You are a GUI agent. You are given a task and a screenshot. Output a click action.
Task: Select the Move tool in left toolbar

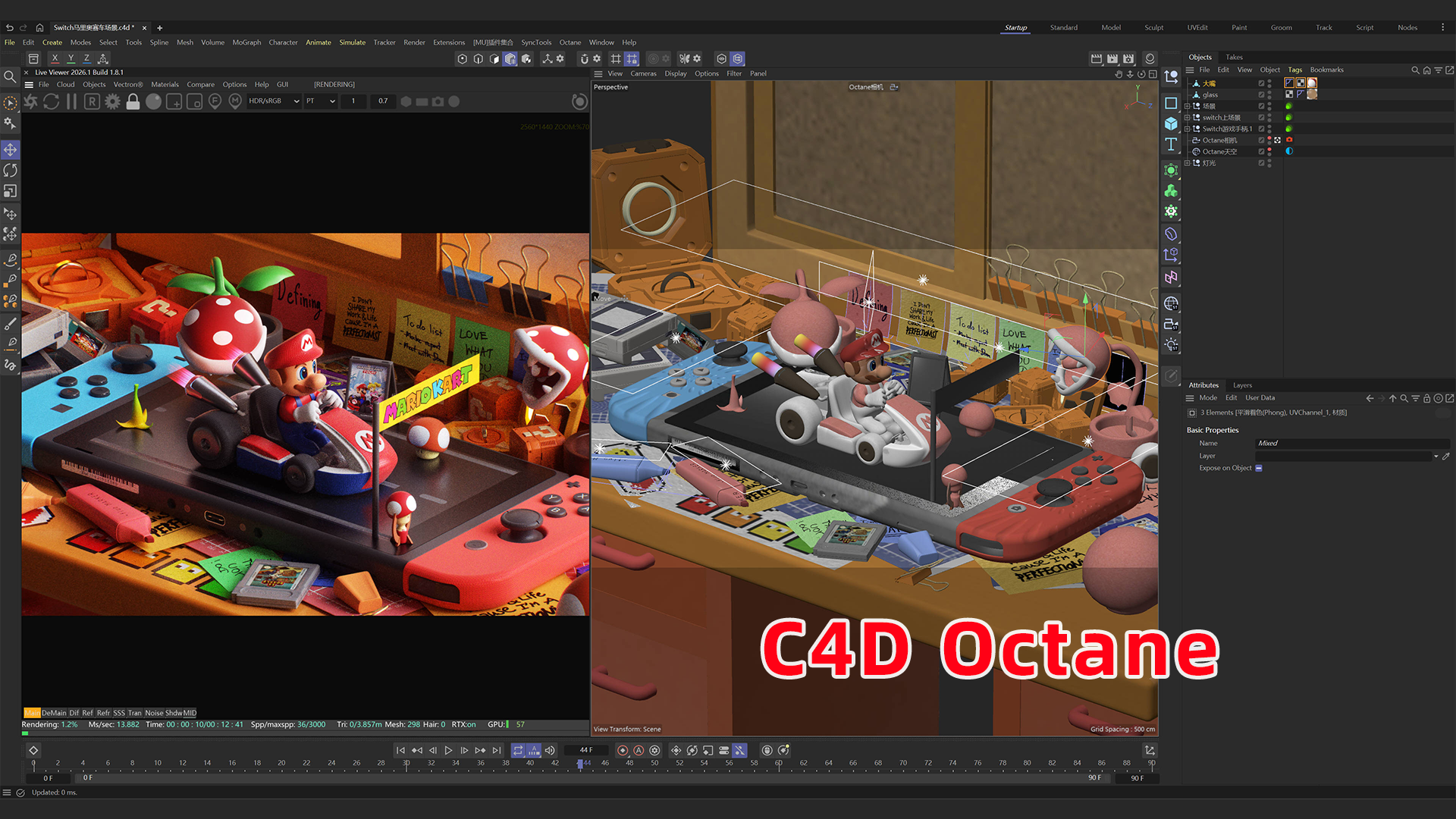[x=10, y=150]
